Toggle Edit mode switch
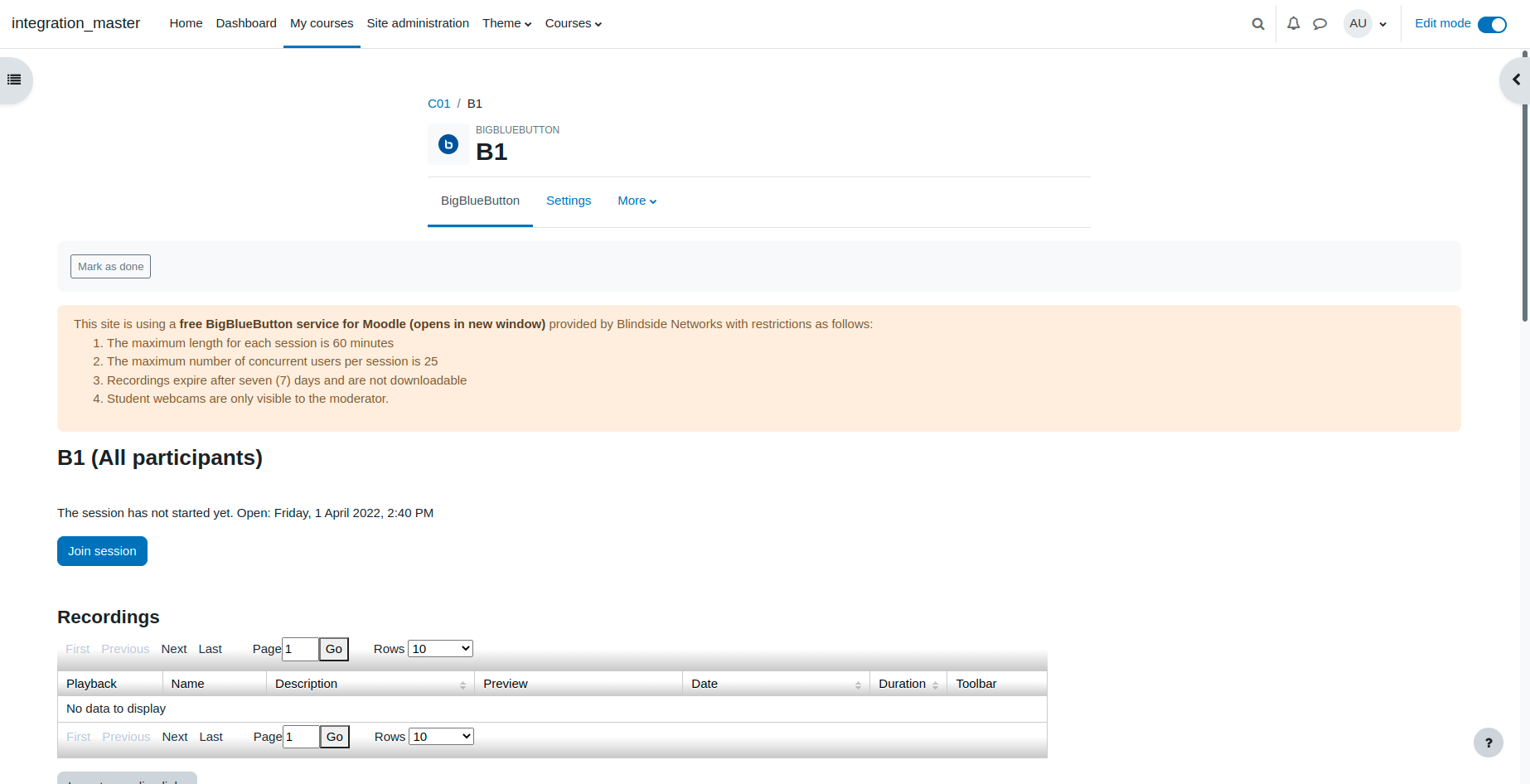1530x784 pixels. tap(1492, 24)
